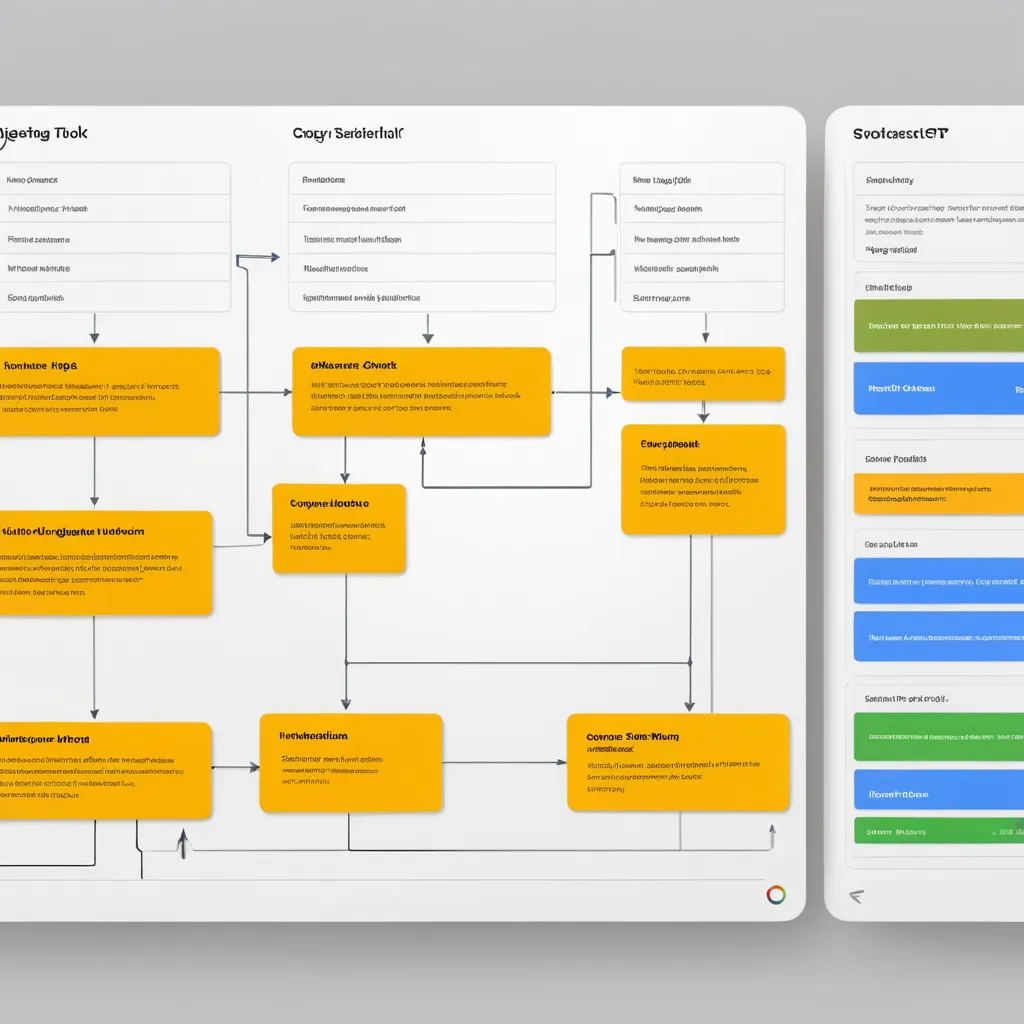
Task: Select the yellow node left of 'Ilocteheatiom'
Action: [104, 771]
